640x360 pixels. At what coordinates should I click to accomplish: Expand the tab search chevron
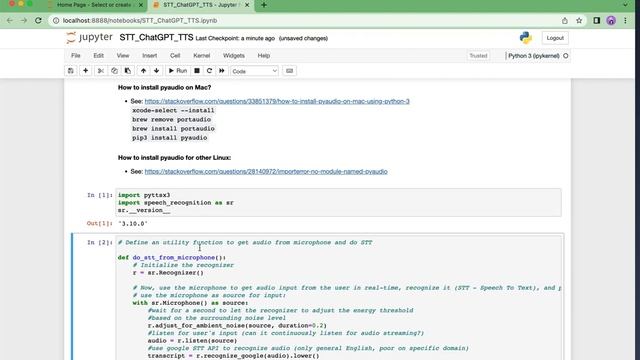point(625,5)
